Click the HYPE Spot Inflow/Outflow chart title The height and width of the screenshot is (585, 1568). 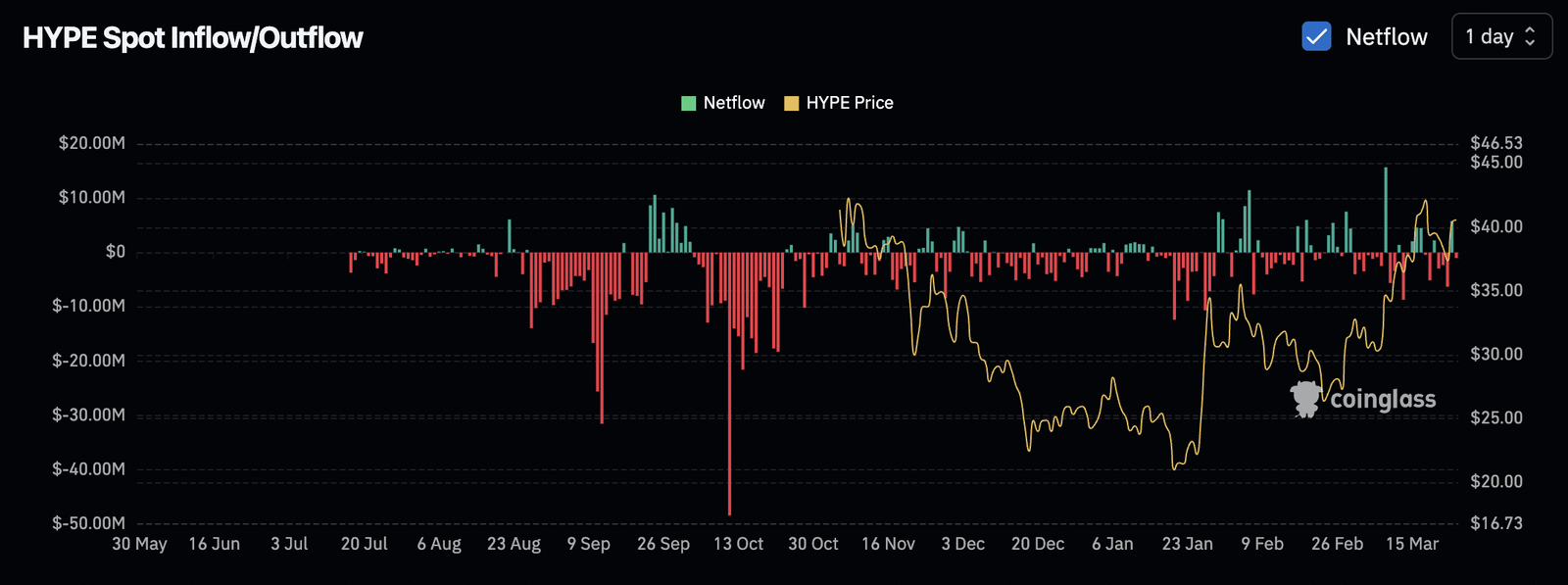(193, 38)
